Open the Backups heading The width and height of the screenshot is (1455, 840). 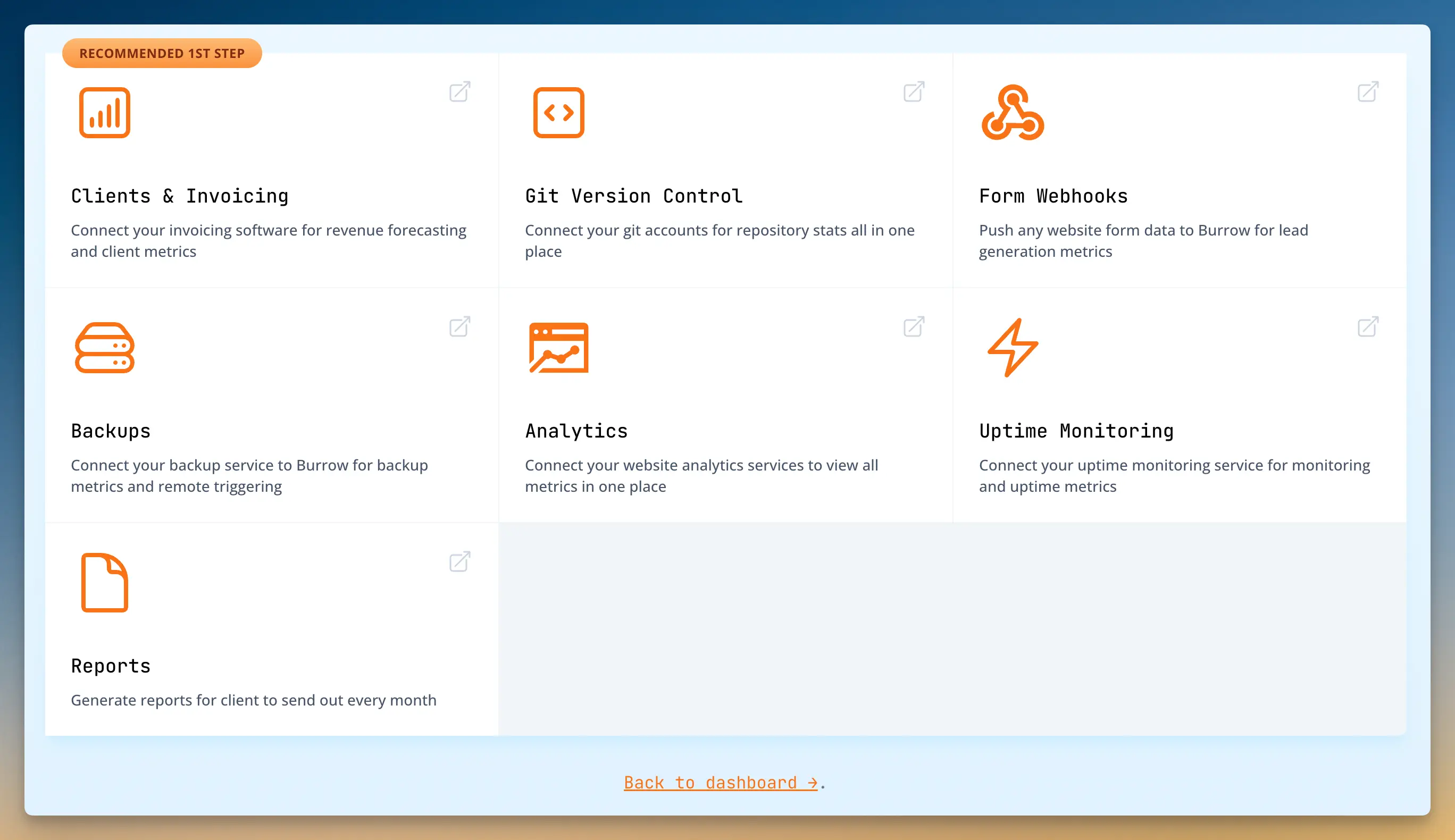[111, 431]
